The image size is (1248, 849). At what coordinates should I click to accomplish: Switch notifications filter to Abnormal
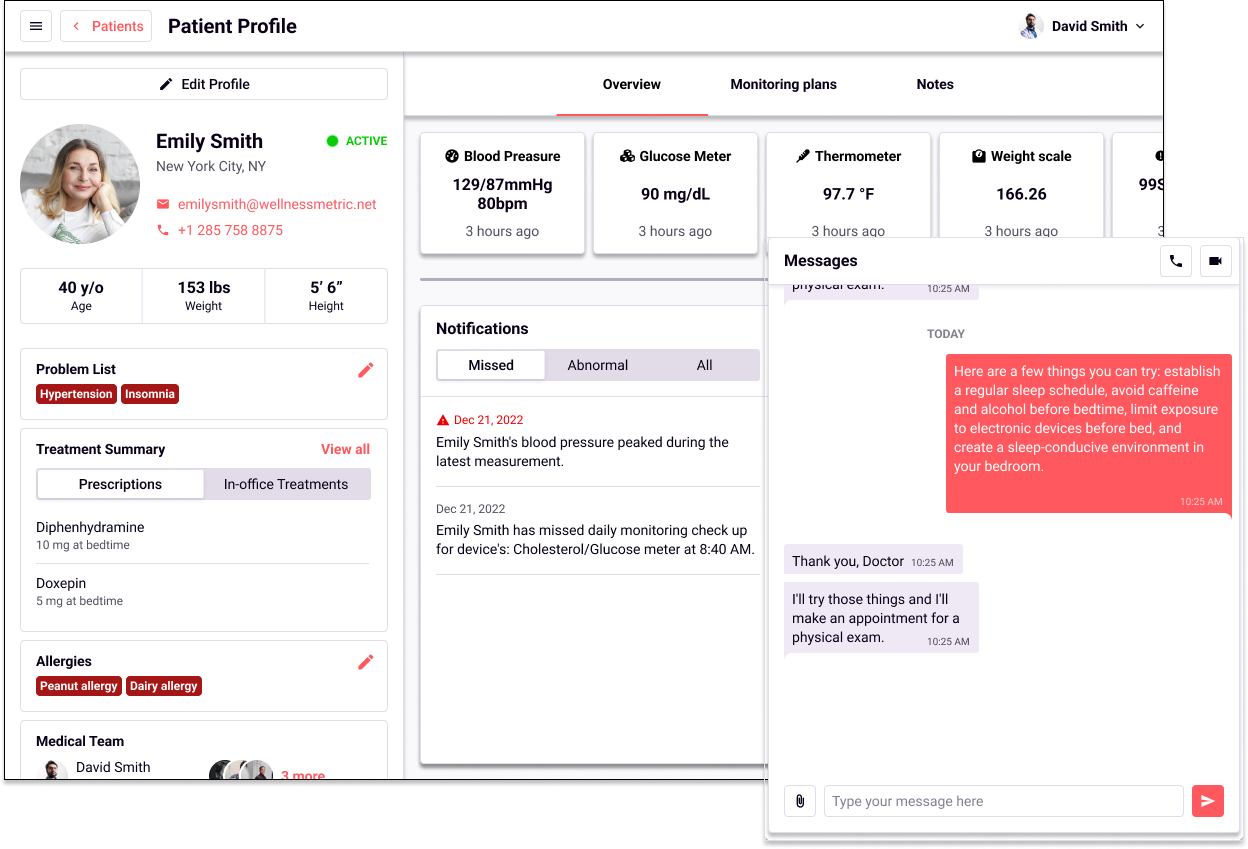coord(598,365)
